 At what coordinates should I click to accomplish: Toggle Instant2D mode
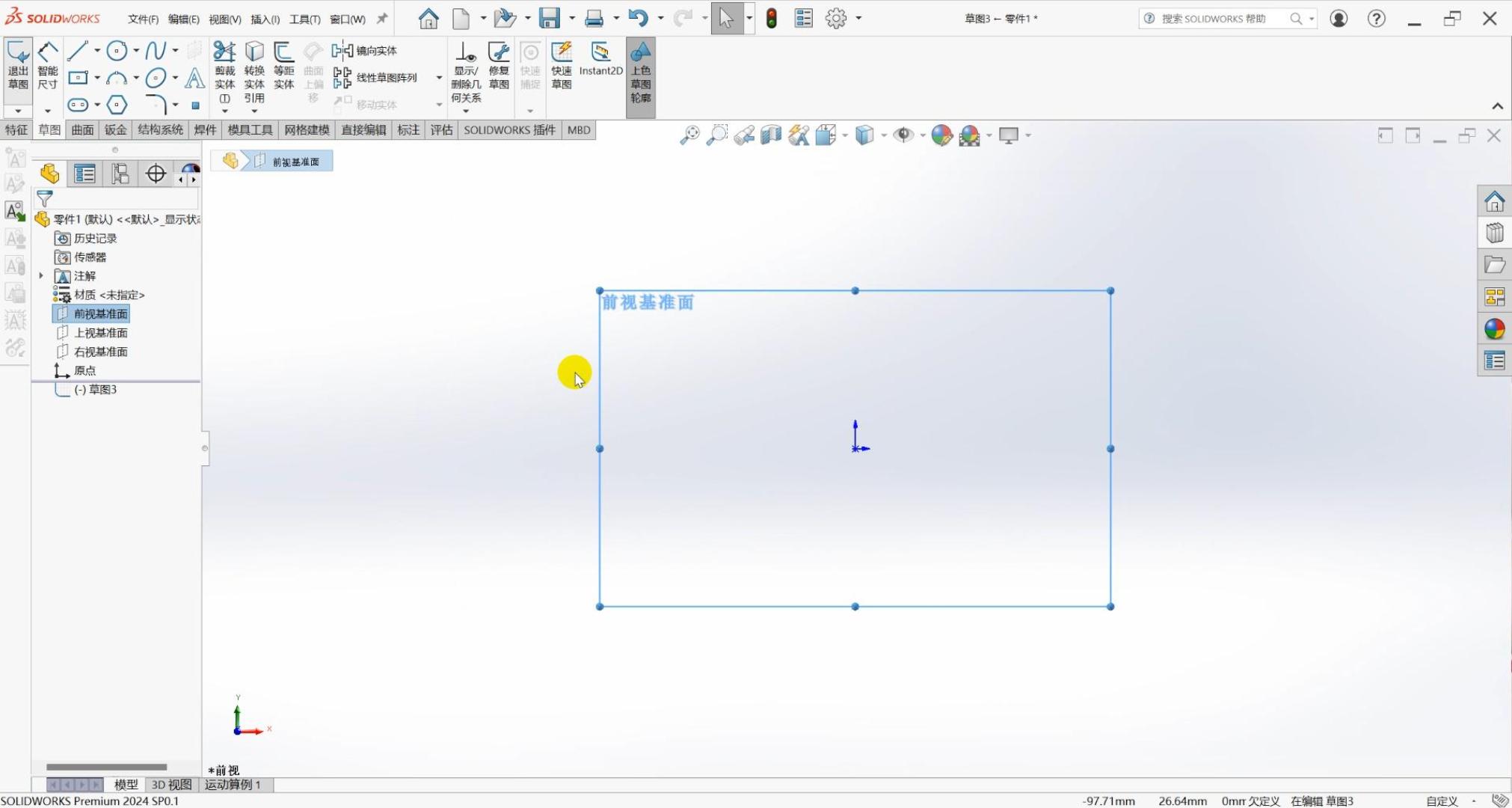[600, 59]
